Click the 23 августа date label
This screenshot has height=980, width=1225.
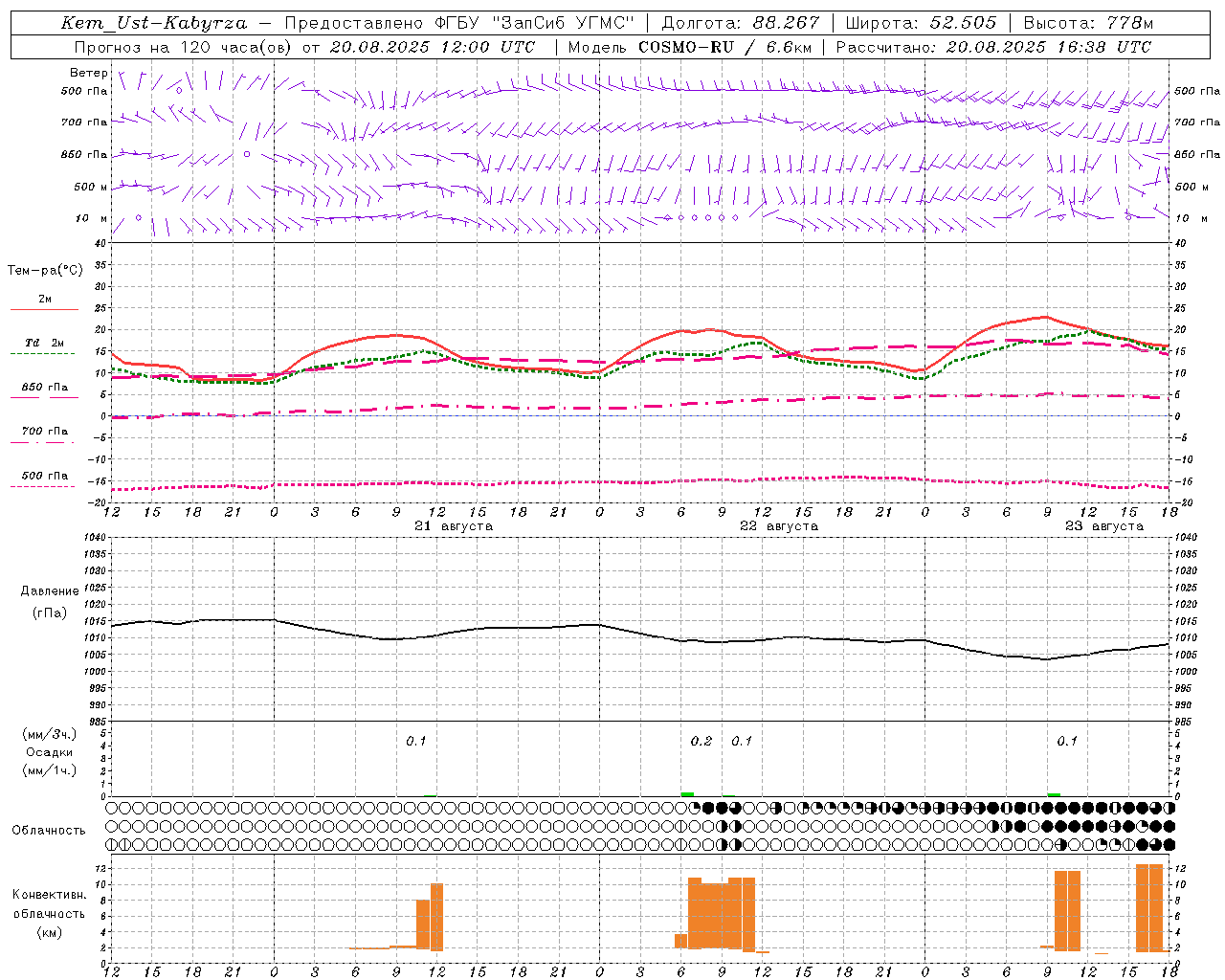[1104, 526]
